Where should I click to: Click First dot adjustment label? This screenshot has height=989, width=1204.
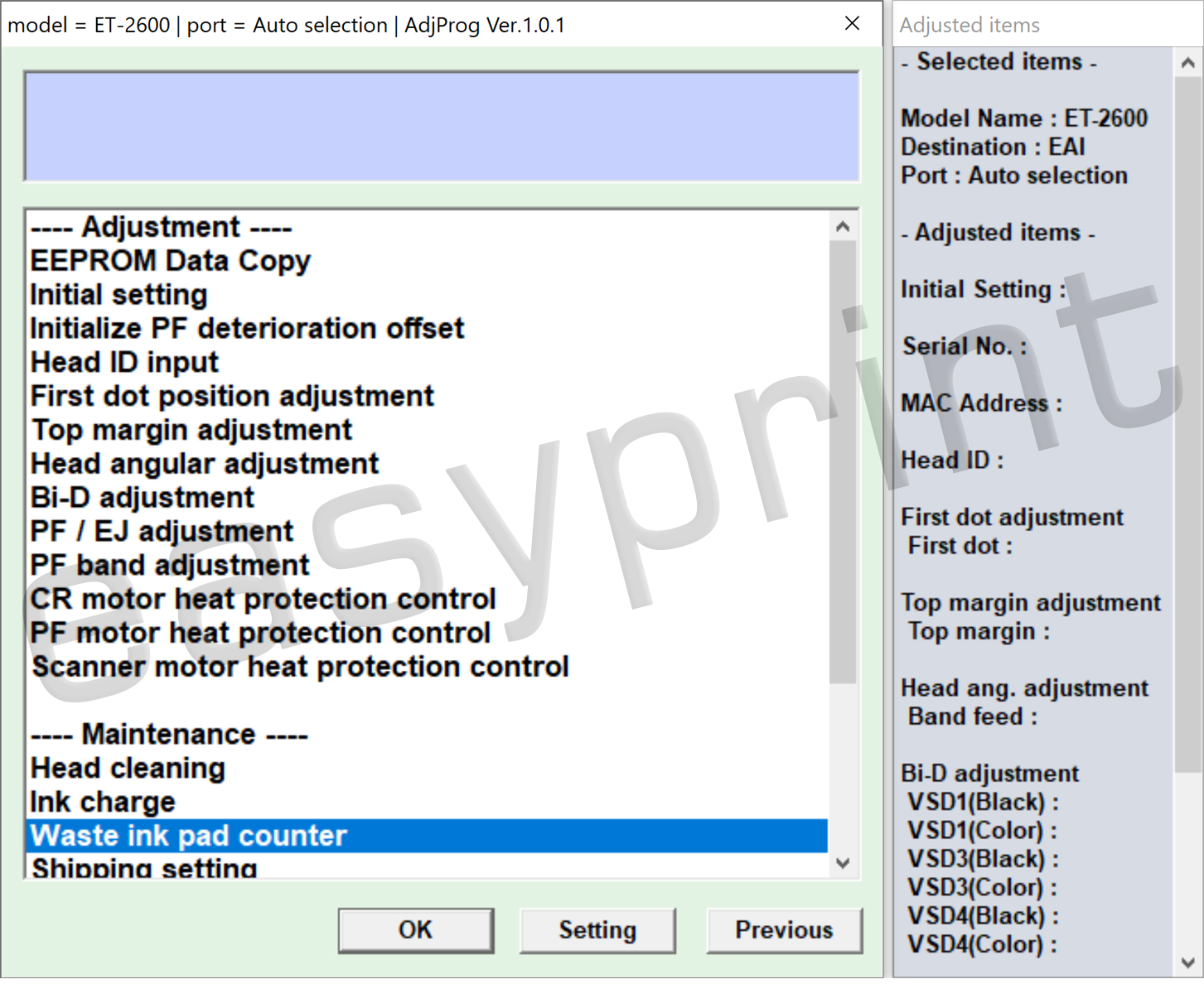1012,518
